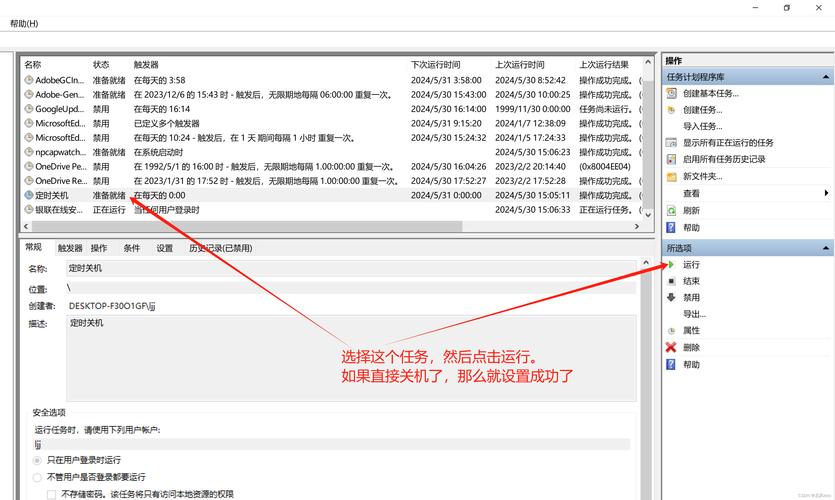Click the clock icon beside OneDrive Pe task
The image size is (835, 500).
click(29, 167)
